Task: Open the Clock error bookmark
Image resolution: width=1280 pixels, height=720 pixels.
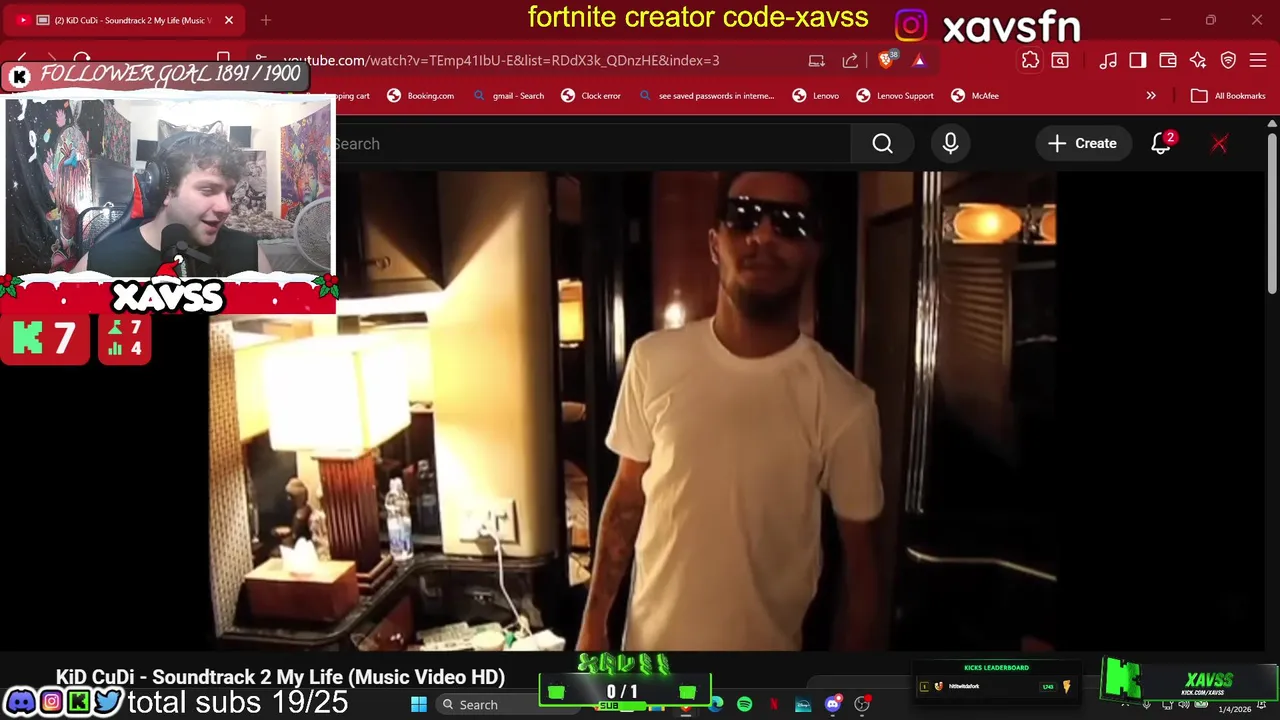Action: click(590, 96)
